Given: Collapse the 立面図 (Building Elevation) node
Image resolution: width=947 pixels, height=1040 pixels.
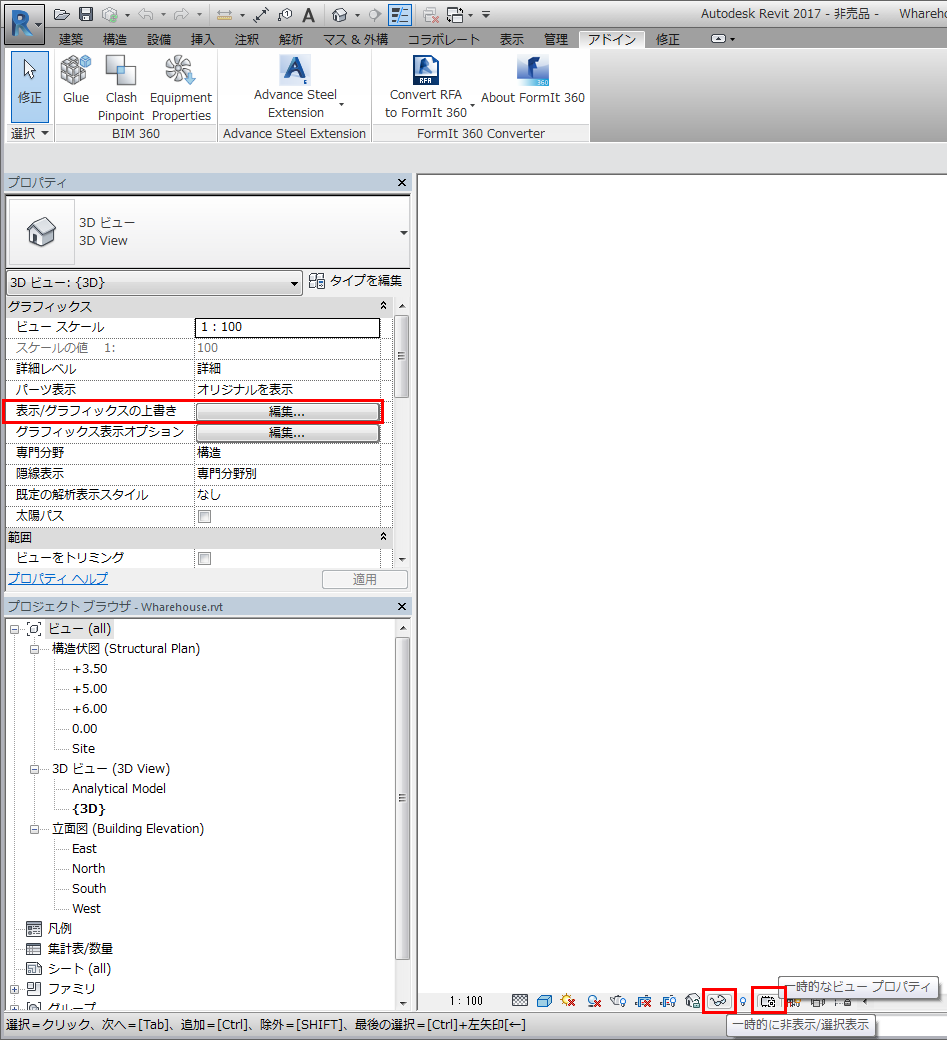Looking at the screenshot, I should point(34,829).
